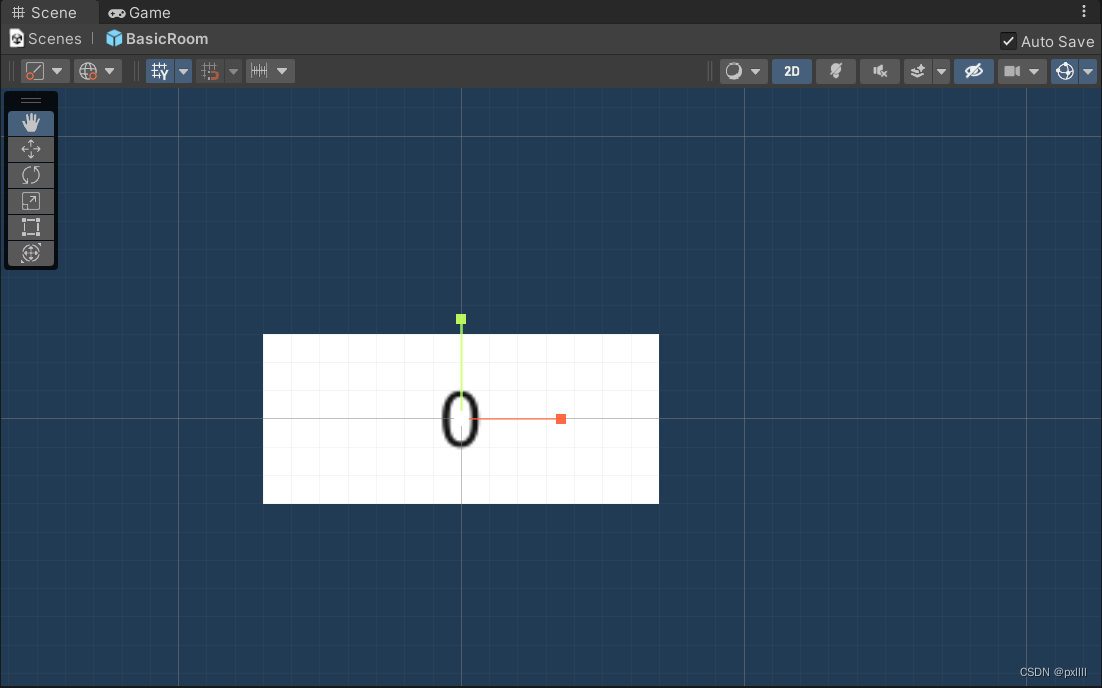Open the grid visibility settings dropdown
The image size is (1102, 688).
point(183,71)
